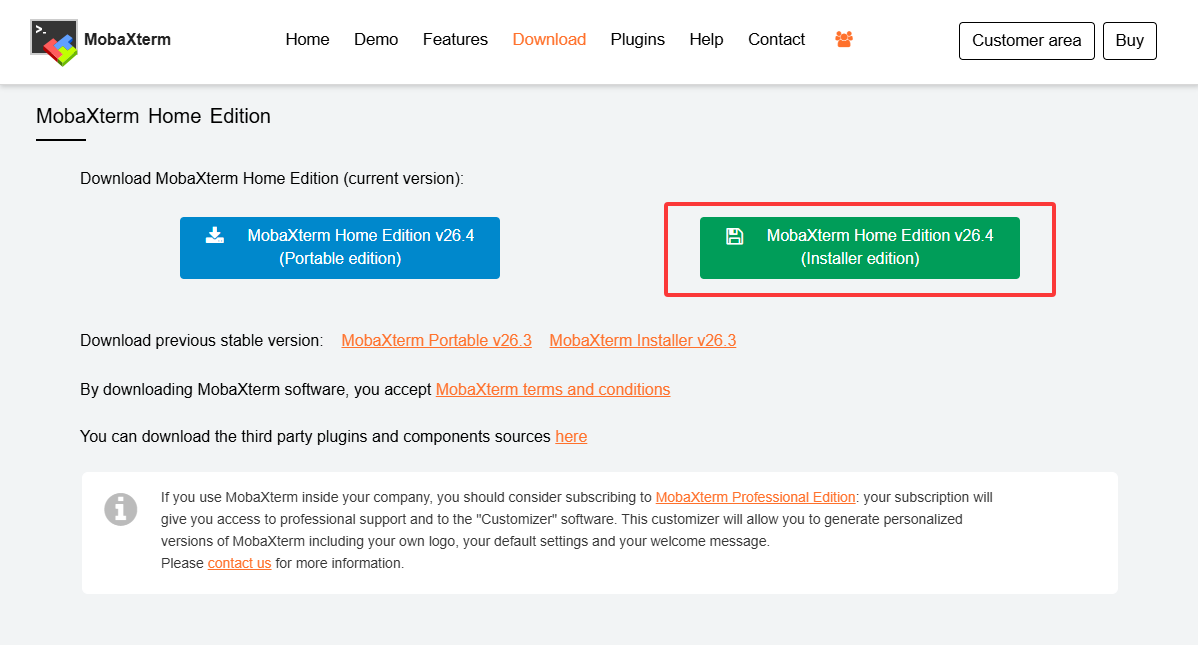Viewport: 1198px width, 645px height.
Task: Go to the Demo page
Action: click(376, 40)
